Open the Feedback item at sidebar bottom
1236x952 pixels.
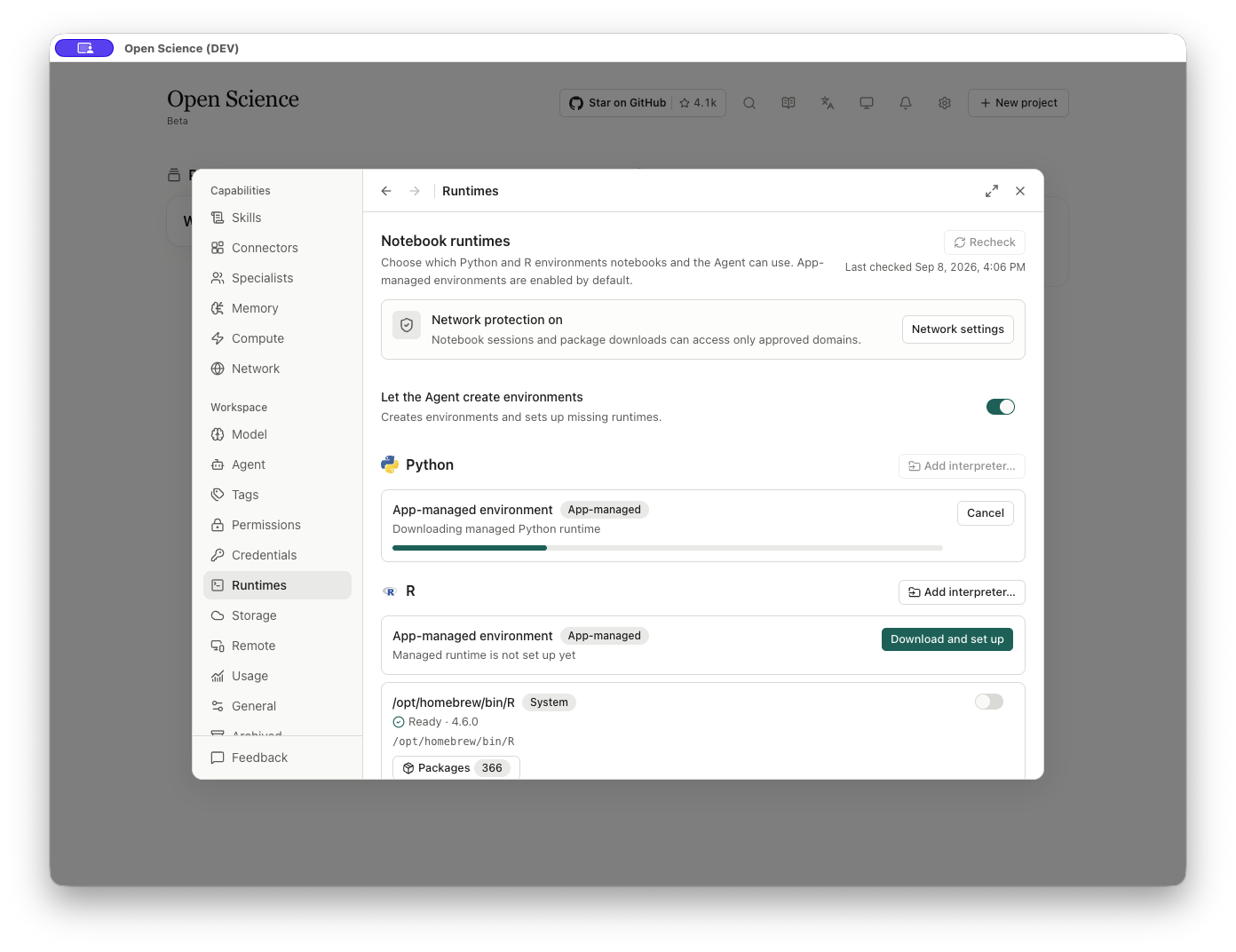pos(277,758)
